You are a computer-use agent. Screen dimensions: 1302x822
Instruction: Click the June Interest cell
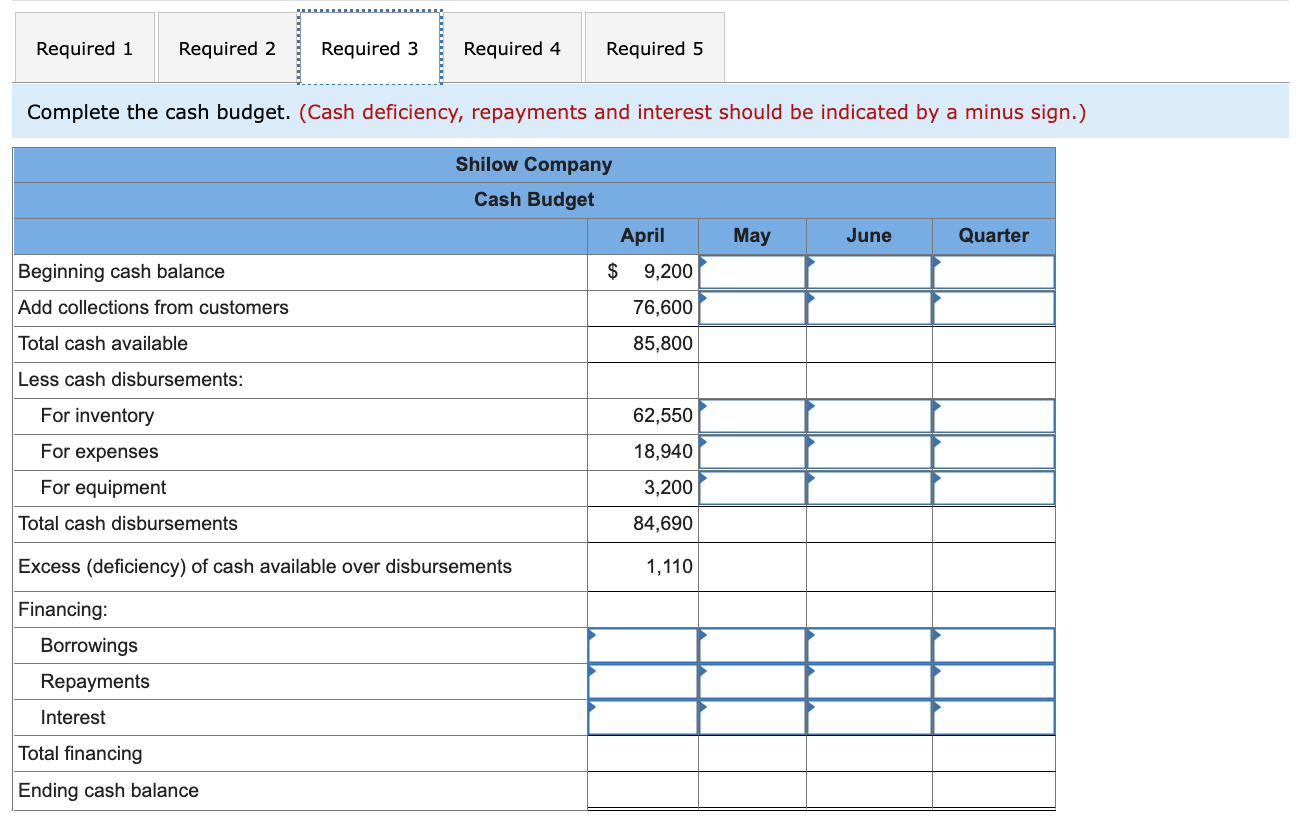[868, 717]
